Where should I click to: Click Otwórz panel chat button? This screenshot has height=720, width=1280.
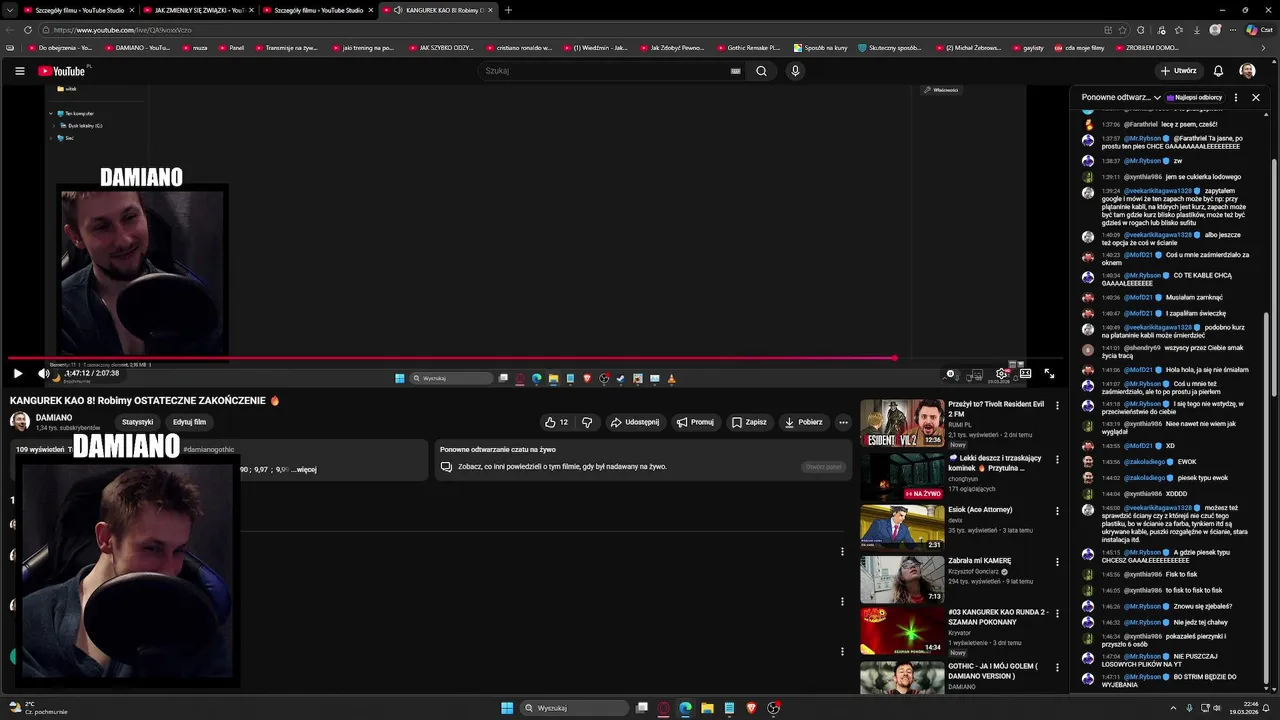click(x=824, y=467)
